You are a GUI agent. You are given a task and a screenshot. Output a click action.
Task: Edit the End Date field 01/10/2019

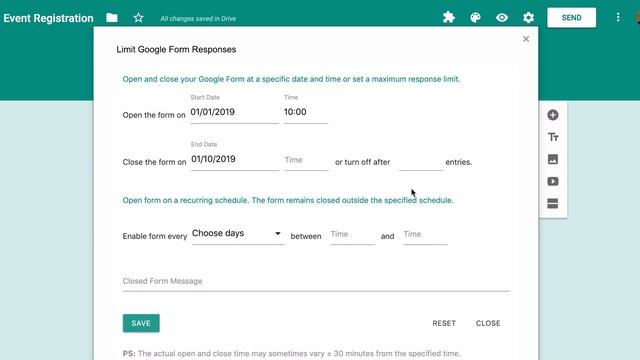click(x=235, y=160)
